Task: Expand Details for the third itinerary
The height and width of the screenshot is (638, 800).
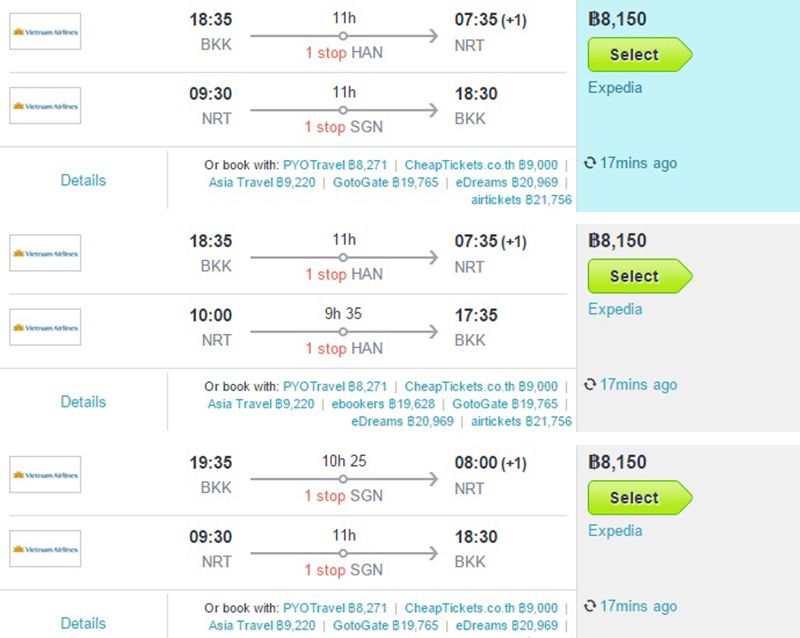Action: pos(83,623)
